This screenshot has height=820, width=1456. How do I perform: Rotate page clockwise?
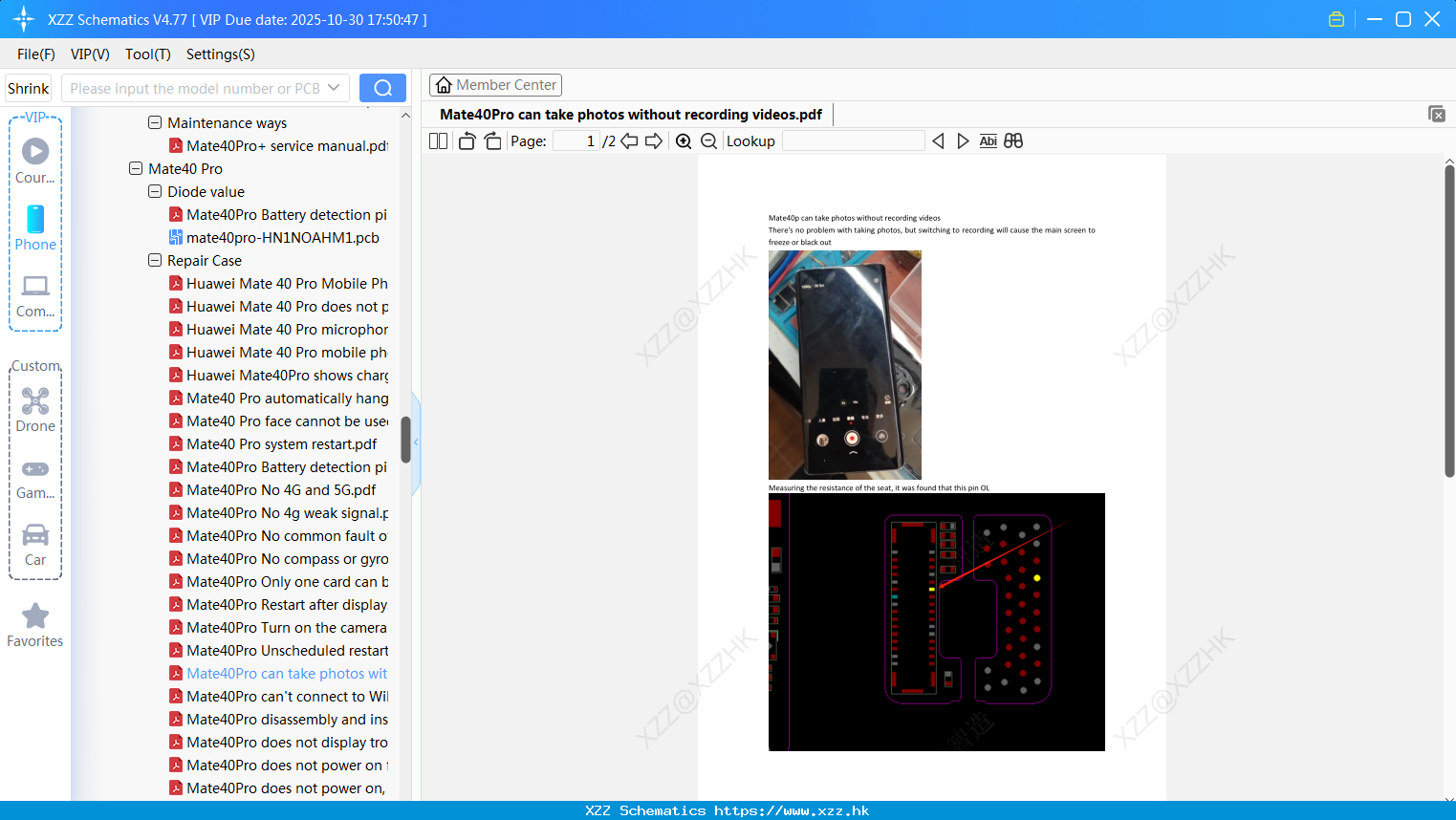point(492,141)
